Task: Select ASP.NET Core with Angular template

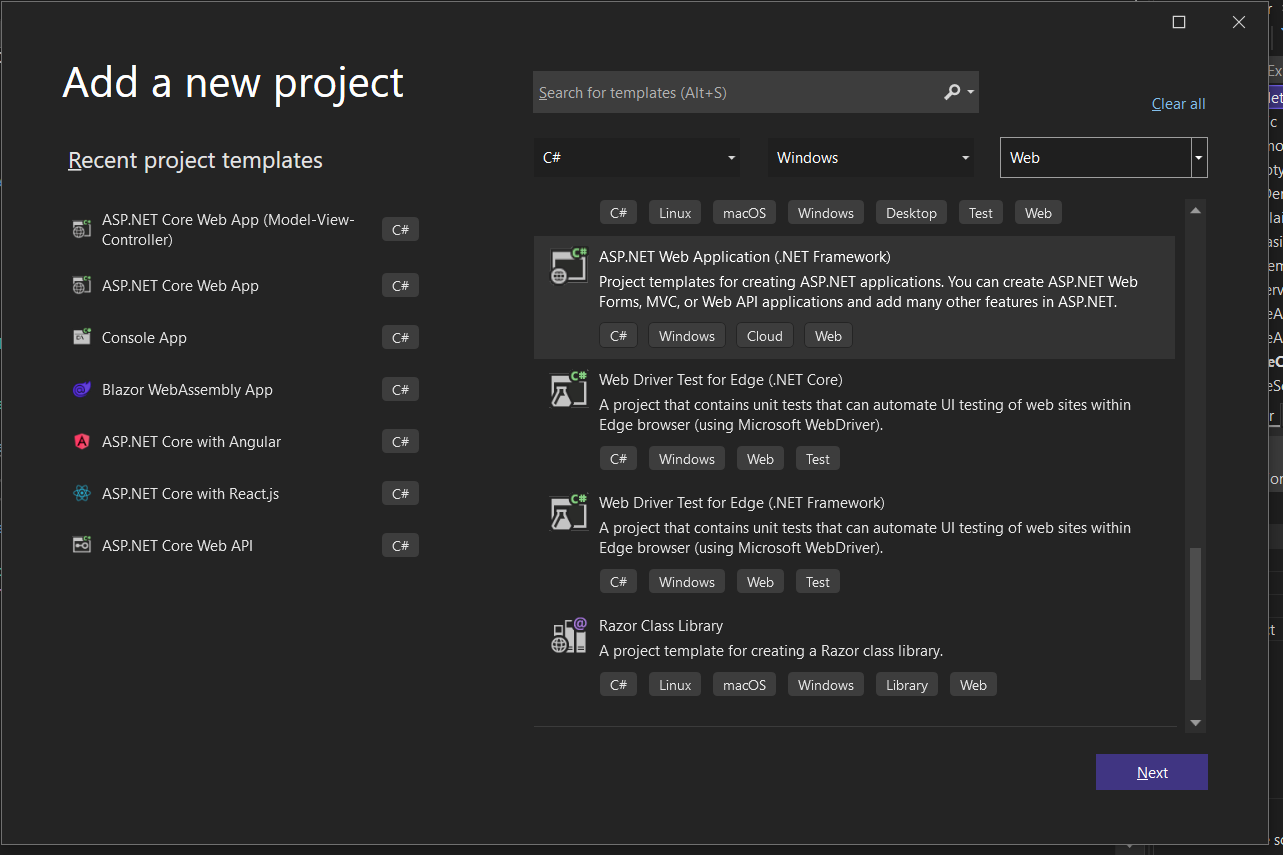Action: (245, 442)
